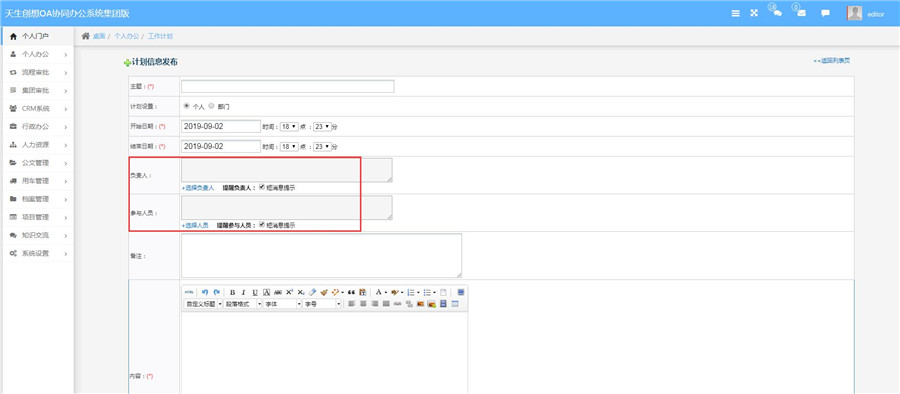Open the start time hour dropdown

pos(289,126)
